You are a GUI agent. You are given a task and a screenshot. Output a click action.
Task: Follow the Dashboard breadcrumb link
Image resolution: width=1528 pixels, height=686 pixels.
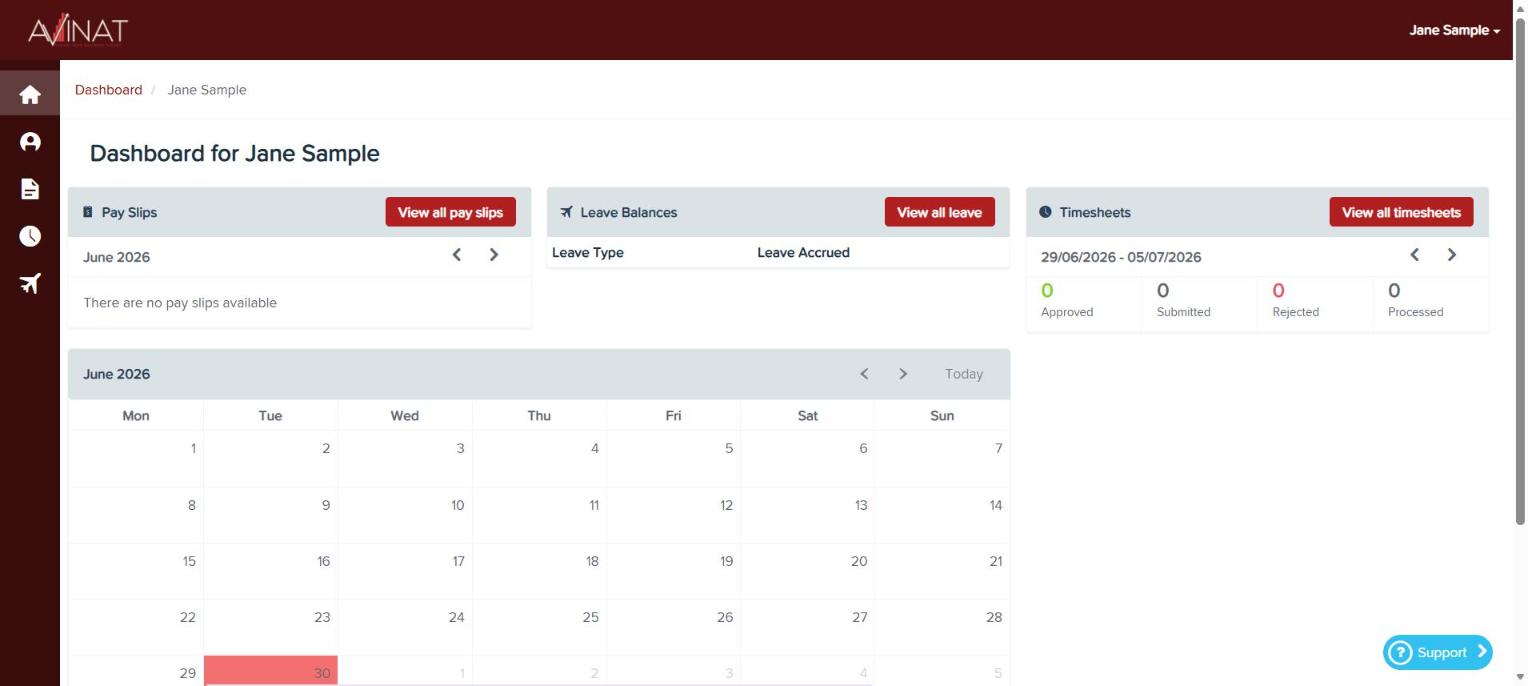click(108, 90)
